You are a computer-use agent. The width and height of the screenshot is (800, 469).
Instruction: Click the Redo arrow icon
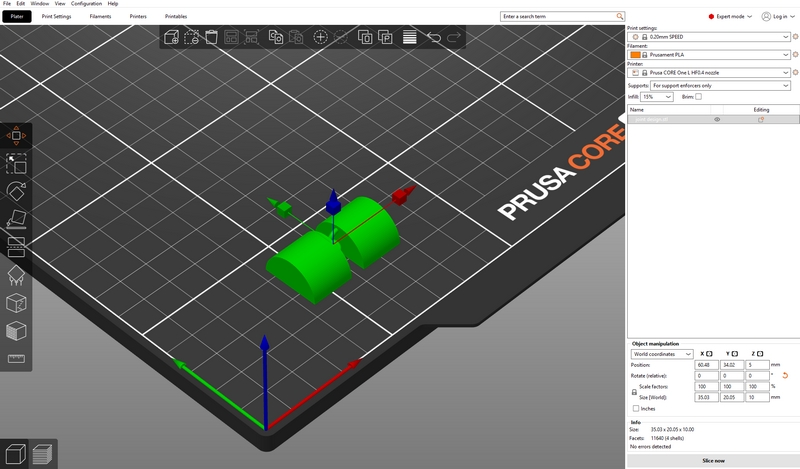[x=454, y=37]
